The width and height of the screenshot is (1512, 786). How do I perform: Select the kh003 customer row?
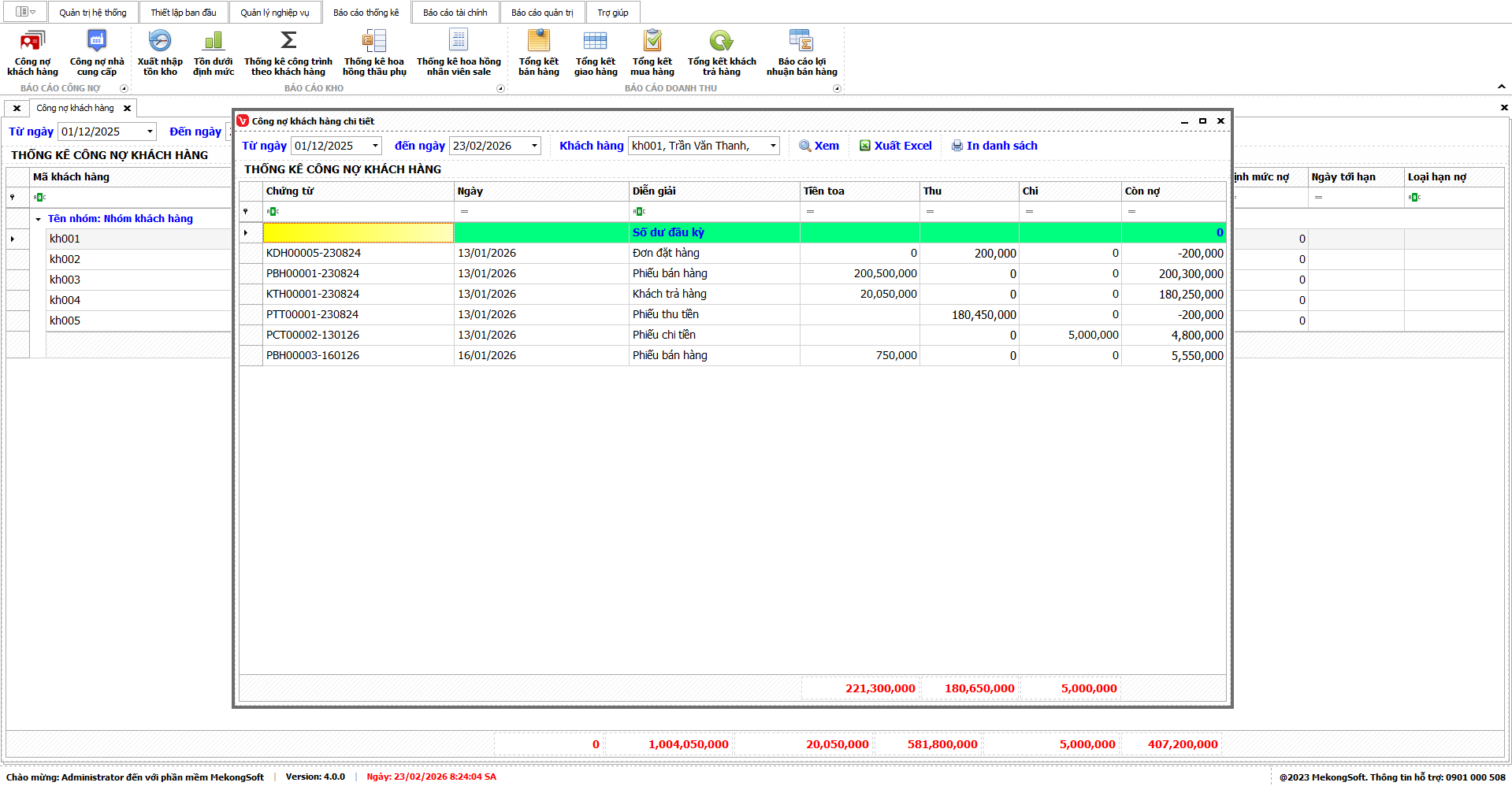(x=65, y=280)
